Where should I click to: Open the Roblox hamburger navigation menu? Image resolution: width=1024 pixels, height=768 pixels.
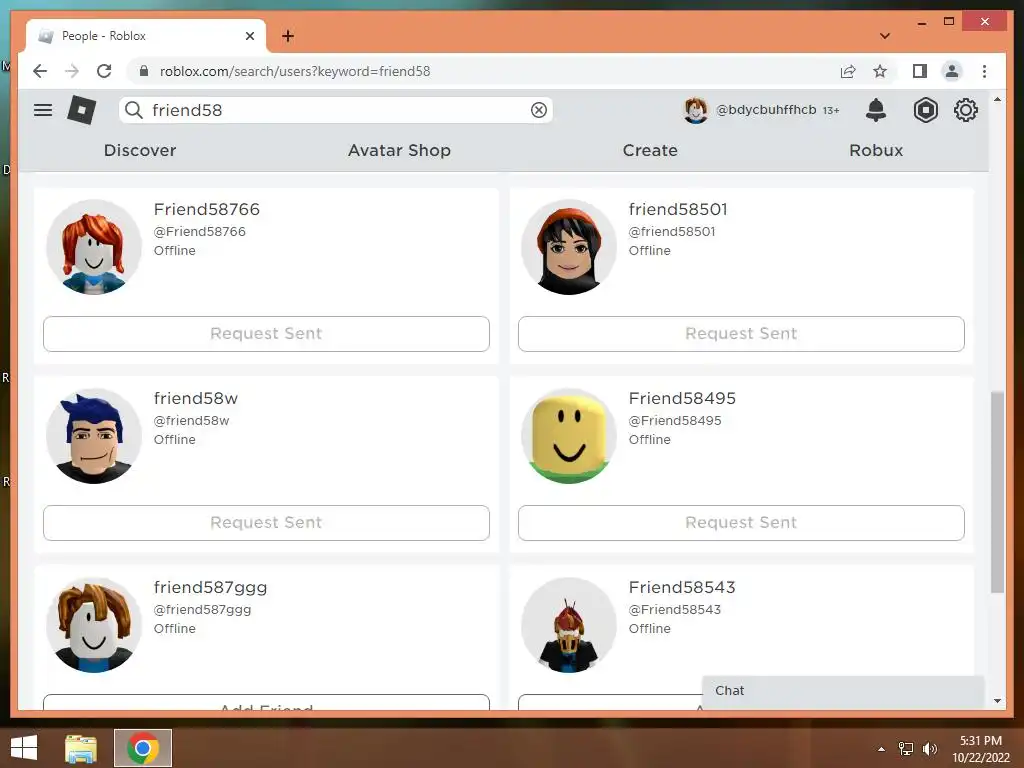tap(43, 110)
